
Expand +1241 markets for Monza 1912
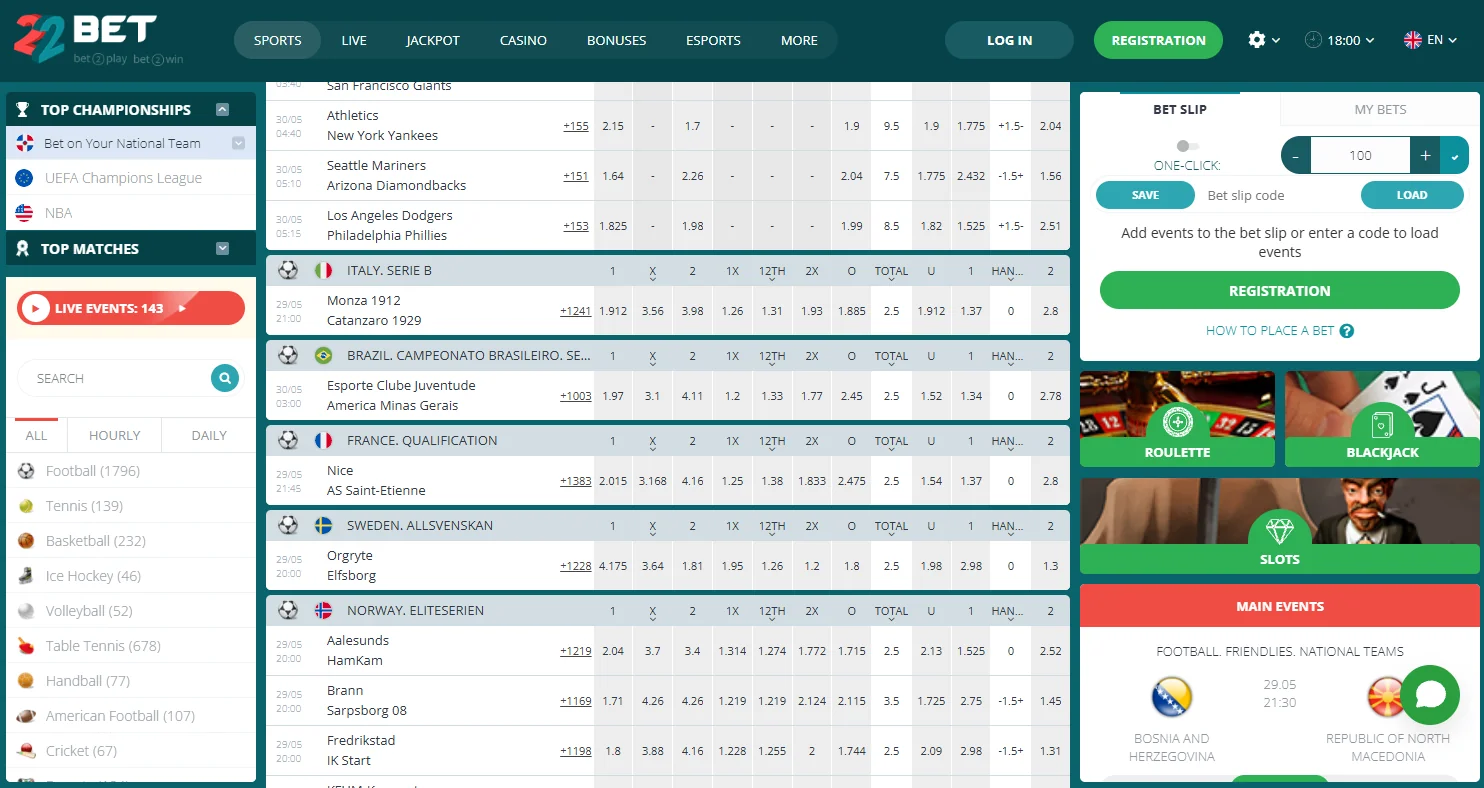coord(576,311)
